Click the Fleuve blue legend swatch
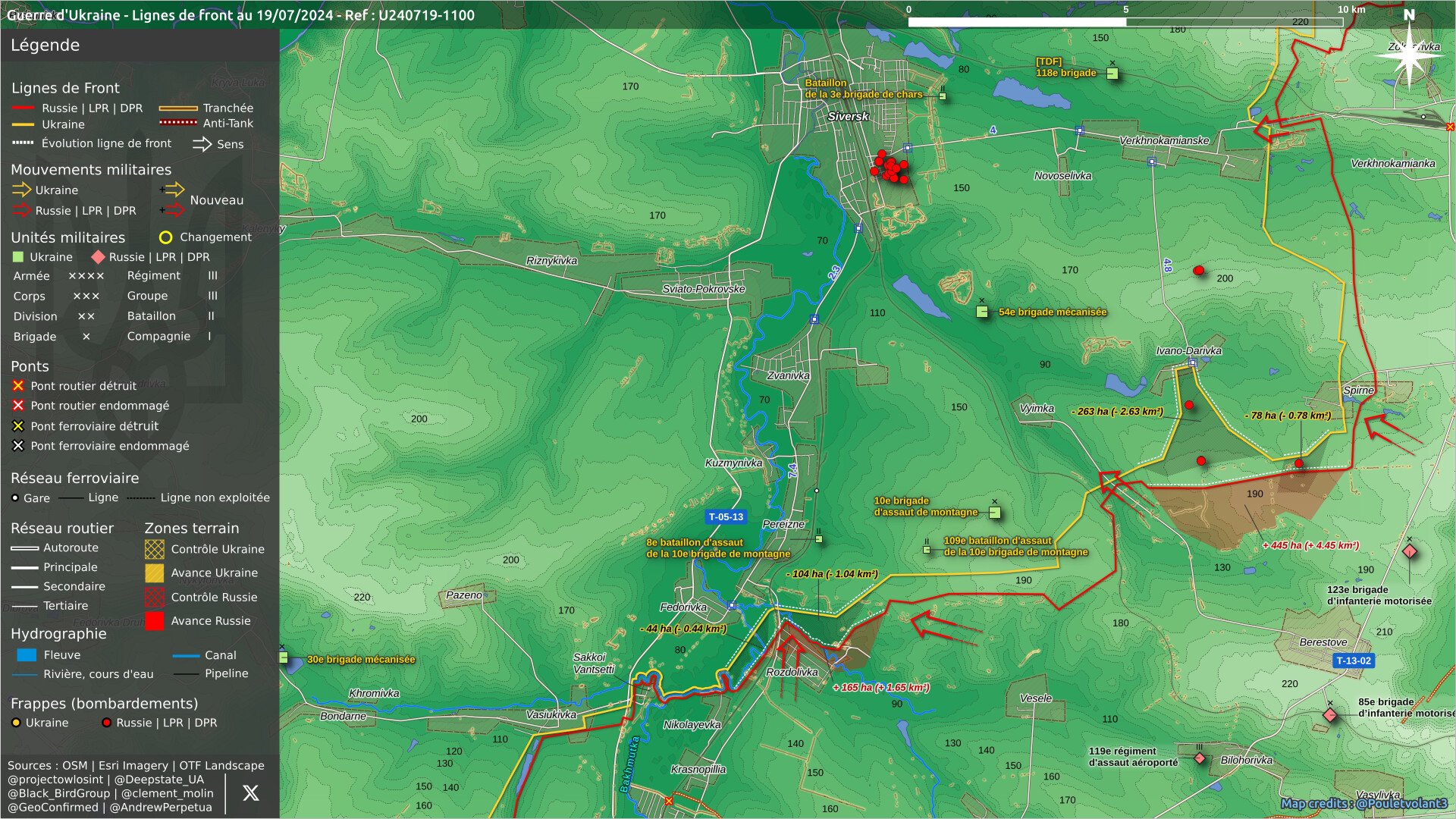This screenshot has width=1456, height=819. [x=27, y=655]
